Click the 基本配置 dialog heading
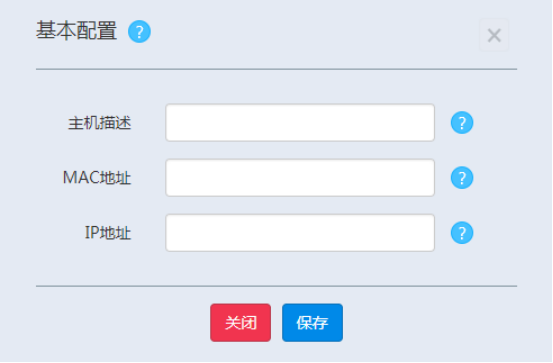 77,31
